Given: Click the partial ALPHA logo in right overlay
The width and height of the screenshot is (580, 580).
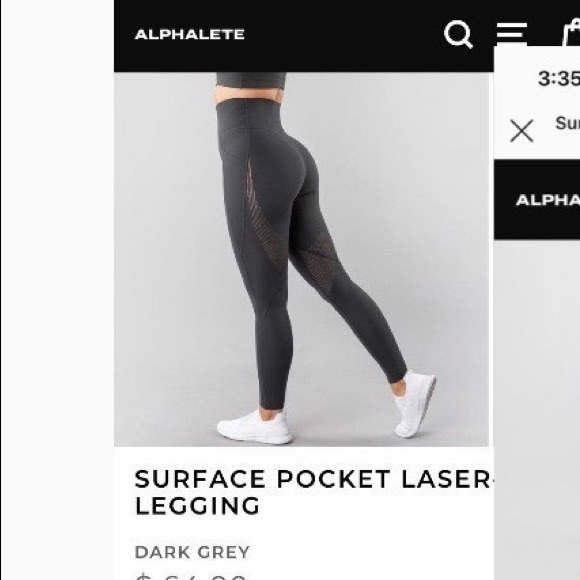Looking at the screenshot, I should [548, 200].
